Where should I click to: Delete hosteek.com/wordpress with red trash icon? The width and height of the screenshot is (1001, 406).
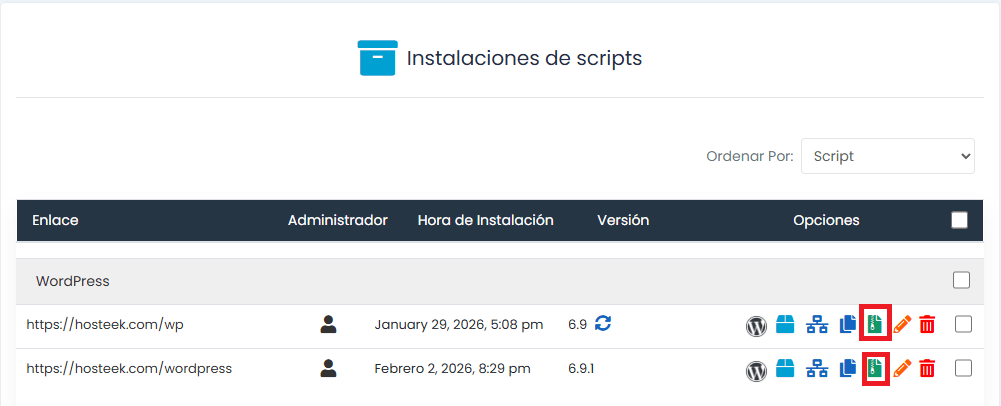[x=927, y=368]
